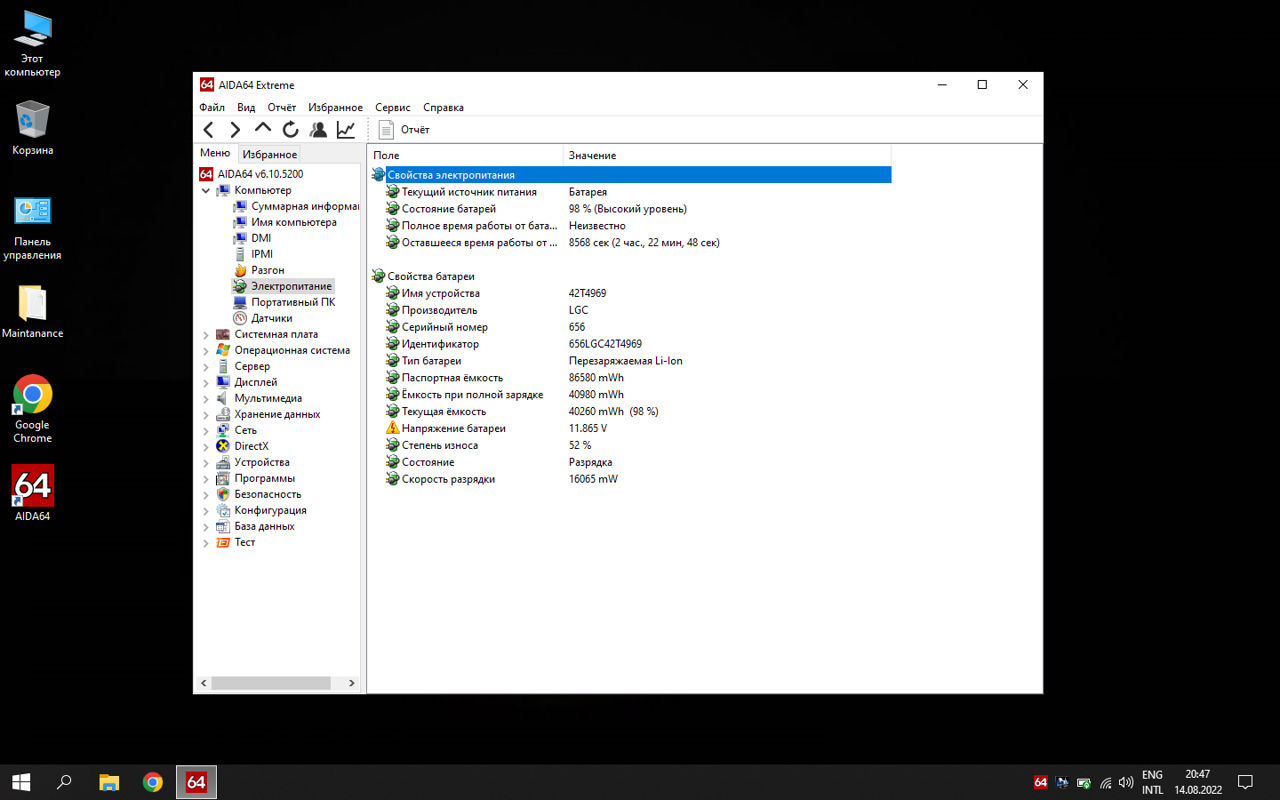
Task: Click the up-level arrow toolbar icon
Action: [263, 129]
